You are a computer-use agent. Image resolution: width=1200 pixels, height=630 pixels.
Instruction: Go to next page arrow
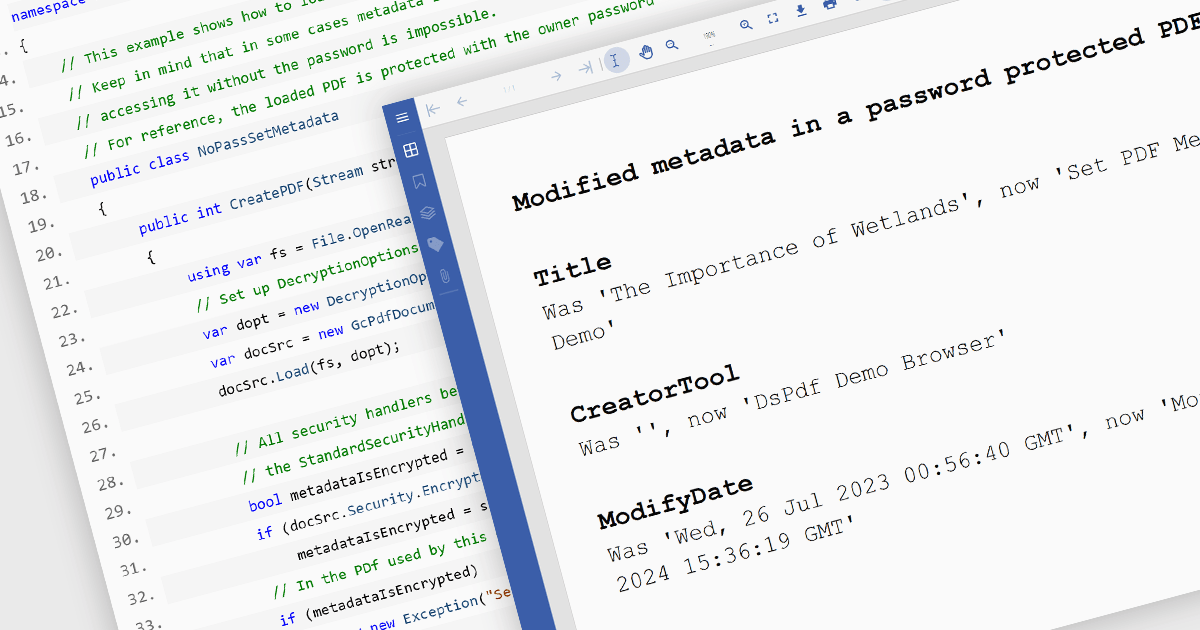tap(556, 75)
